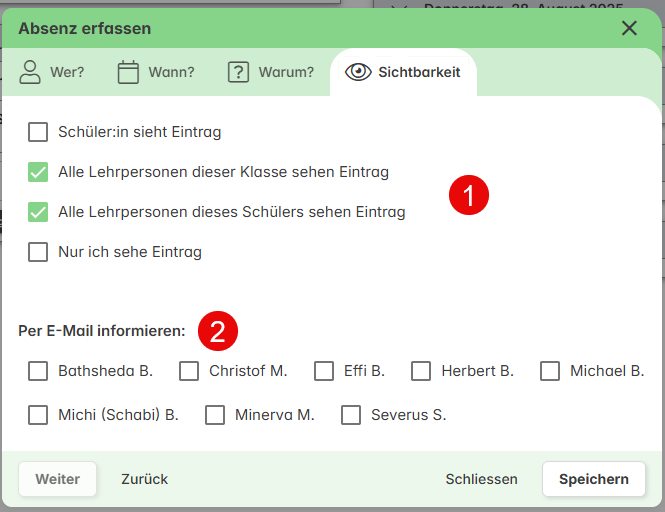Image resolution: width=665 pixels, height=512 pixels.
Task: Uncheck 'Alle Lehrpersonen dieser Klasse sehen Eintrag'
Action: coord(38,172)
